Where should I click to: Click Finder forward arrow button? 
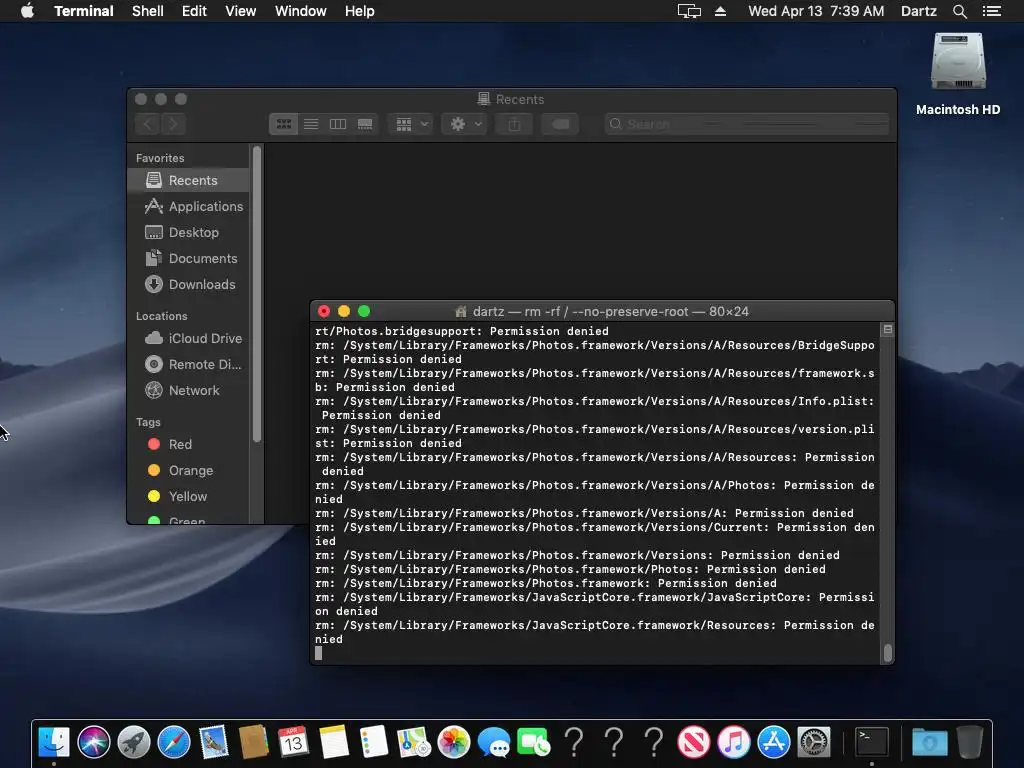coord(174,124)
